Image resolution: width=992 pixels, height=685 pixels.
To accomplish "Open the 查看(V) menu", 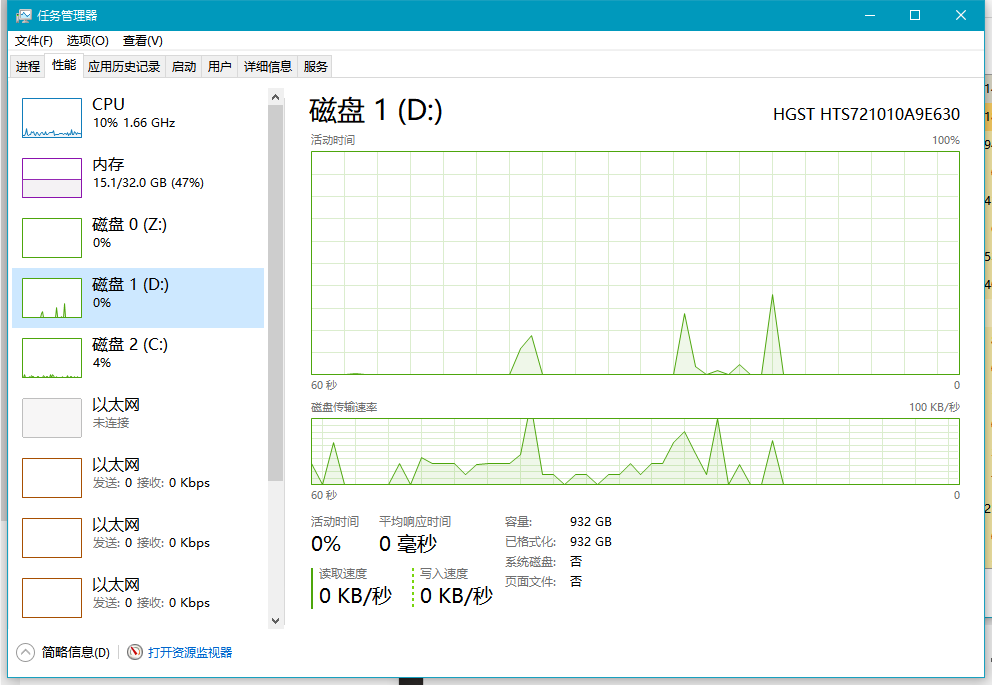I will click(x=142, y=41).
